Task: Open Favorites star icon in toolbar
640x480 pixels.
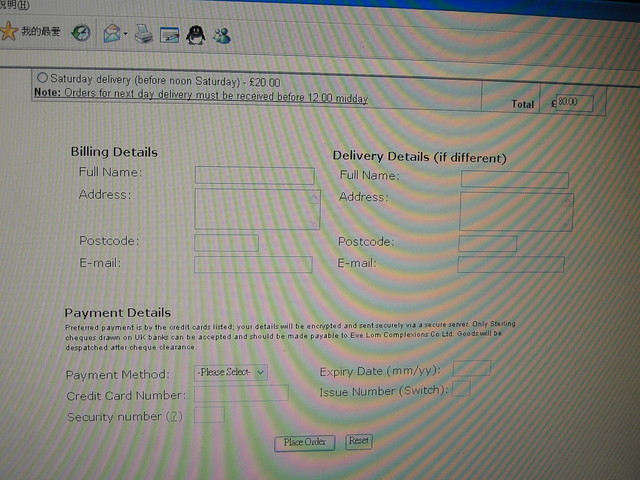Action: (x=8, y=31)
